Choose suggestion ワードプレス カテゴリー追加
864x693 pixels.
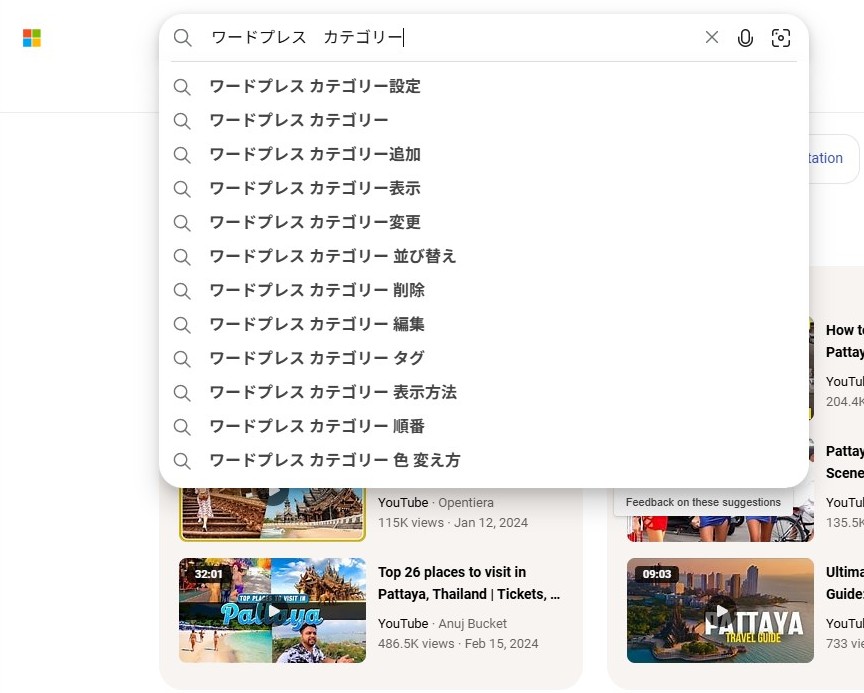[x=315, y=155]
